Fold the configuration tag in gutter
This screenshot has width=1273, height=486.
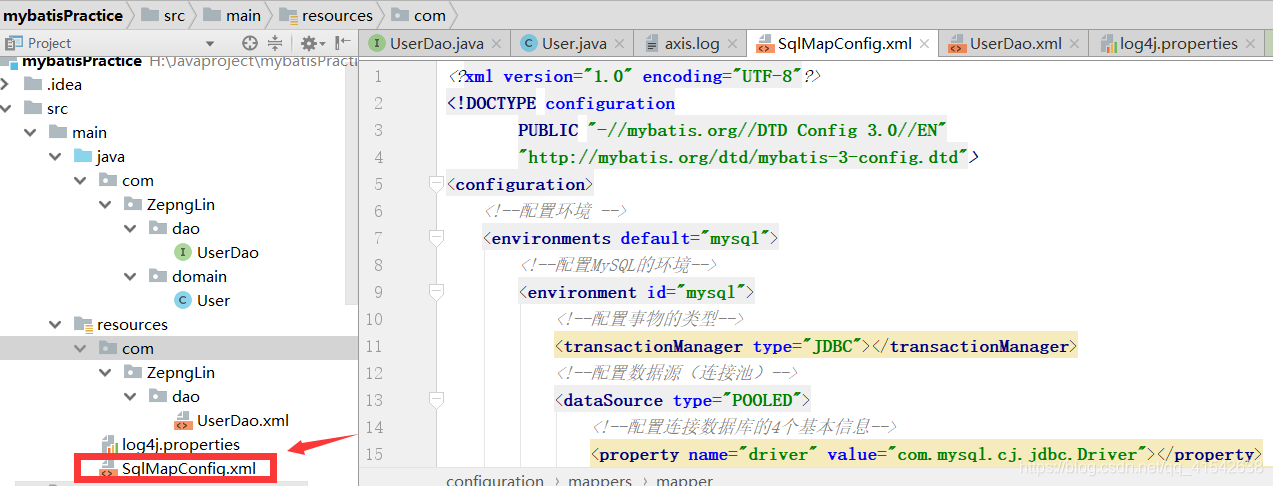435,184
